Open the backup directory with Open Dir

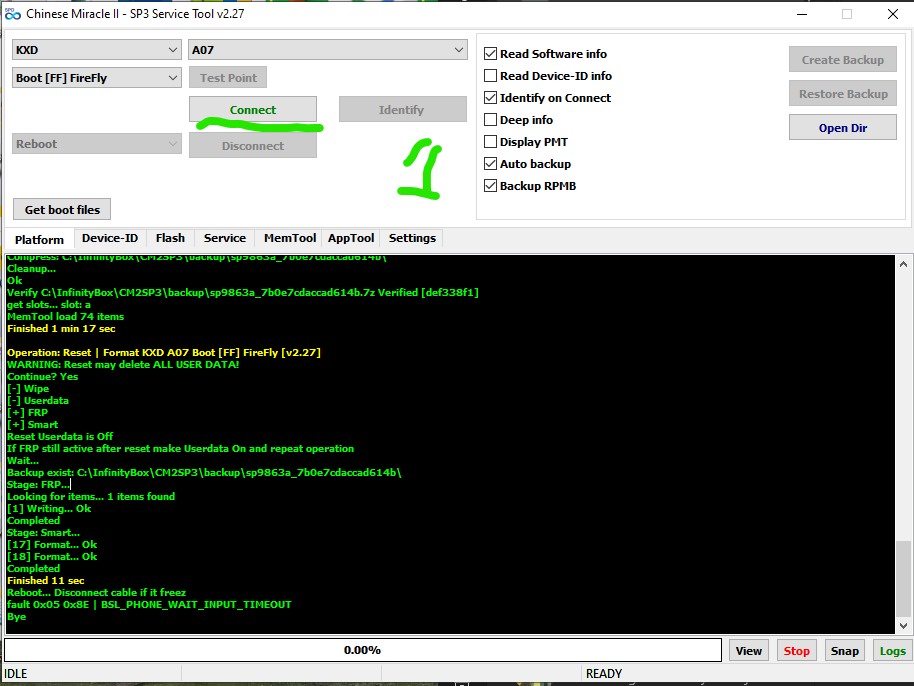click(x=842, y=128)
